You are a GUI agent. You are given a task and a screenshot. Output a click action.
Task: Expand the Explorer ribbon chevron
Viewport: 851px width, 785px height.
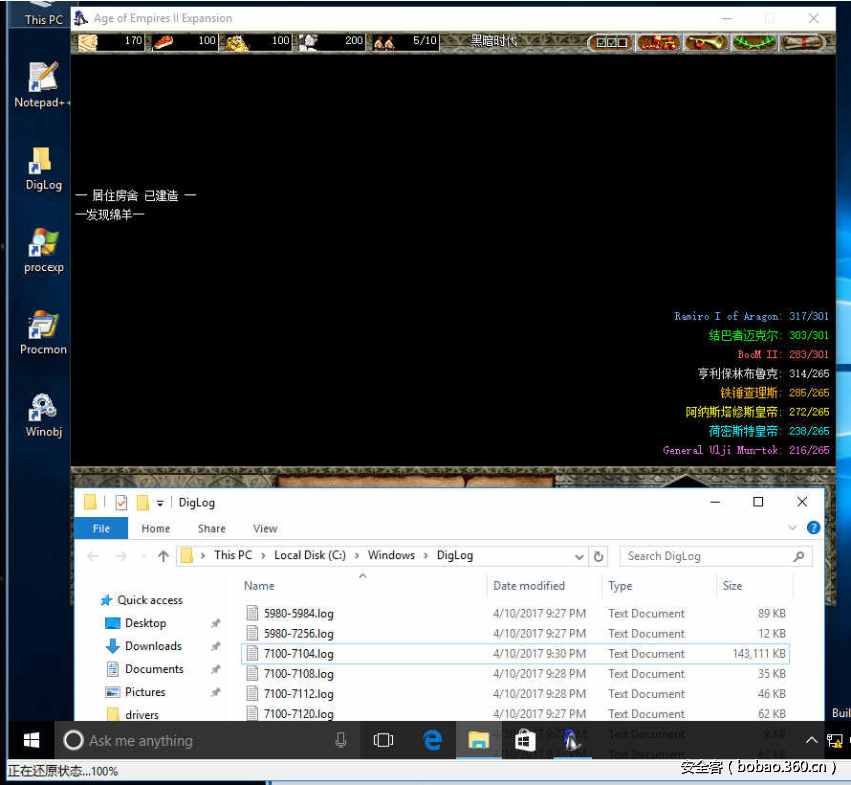coord(793,528)
